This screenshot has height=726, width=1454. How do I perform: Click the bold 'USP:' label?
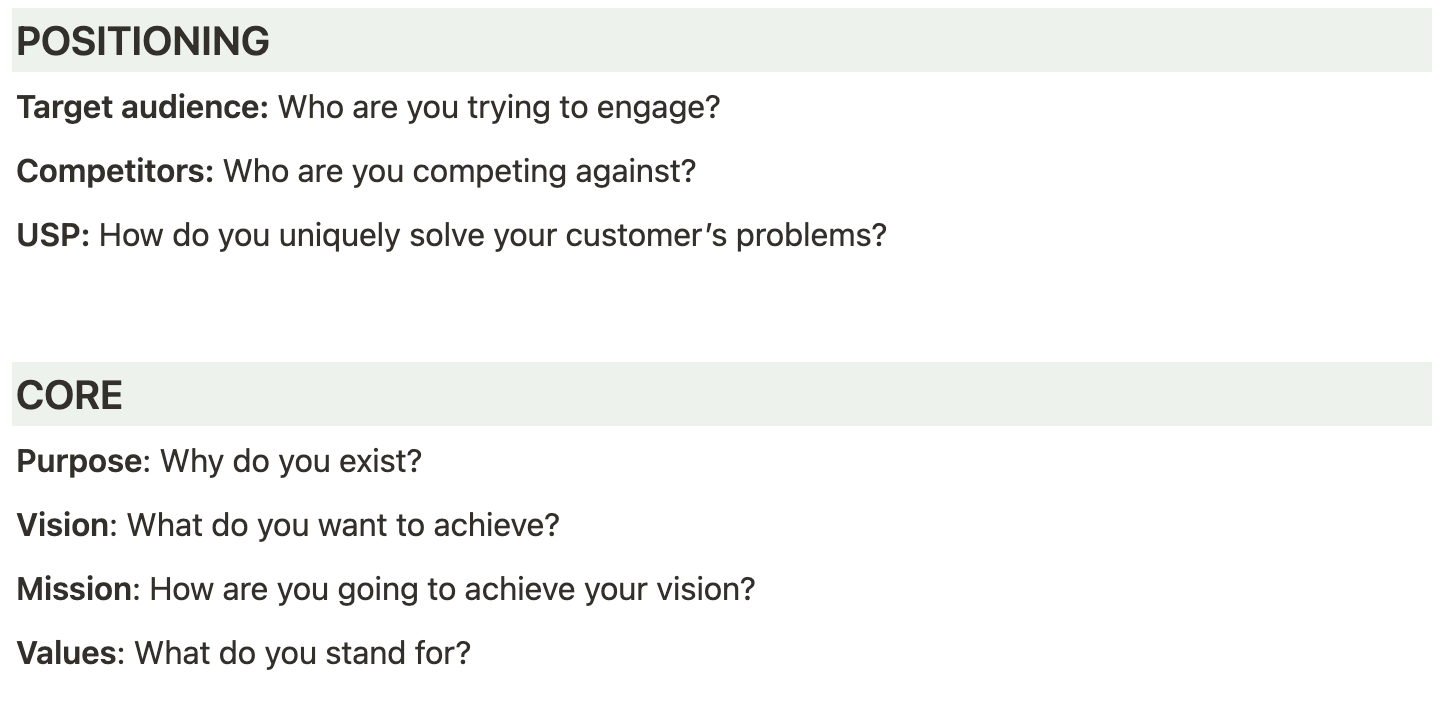[x=54, y=235]
